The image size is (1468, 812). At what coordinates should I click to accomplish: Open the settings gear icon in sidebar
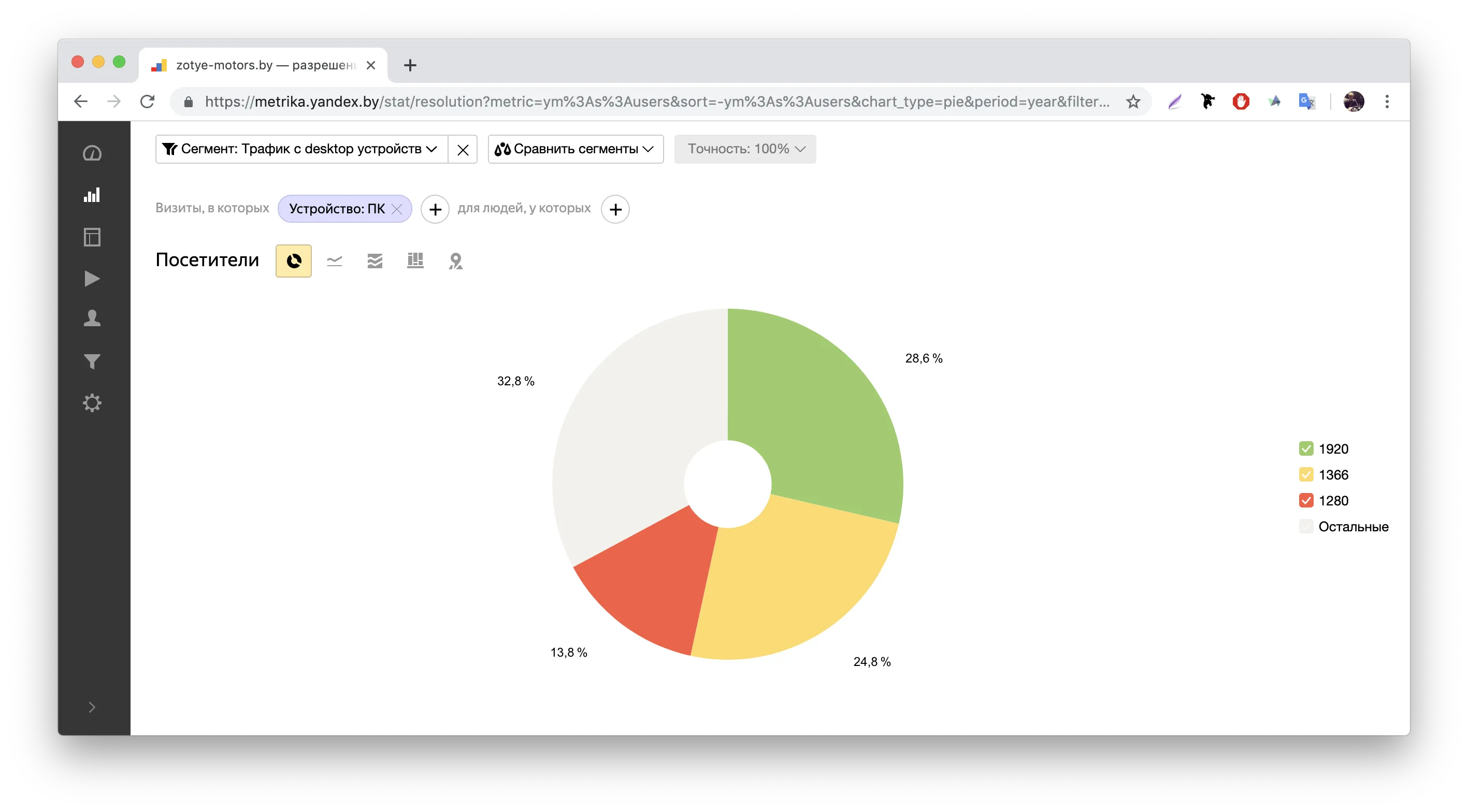(x=92, y=403)
